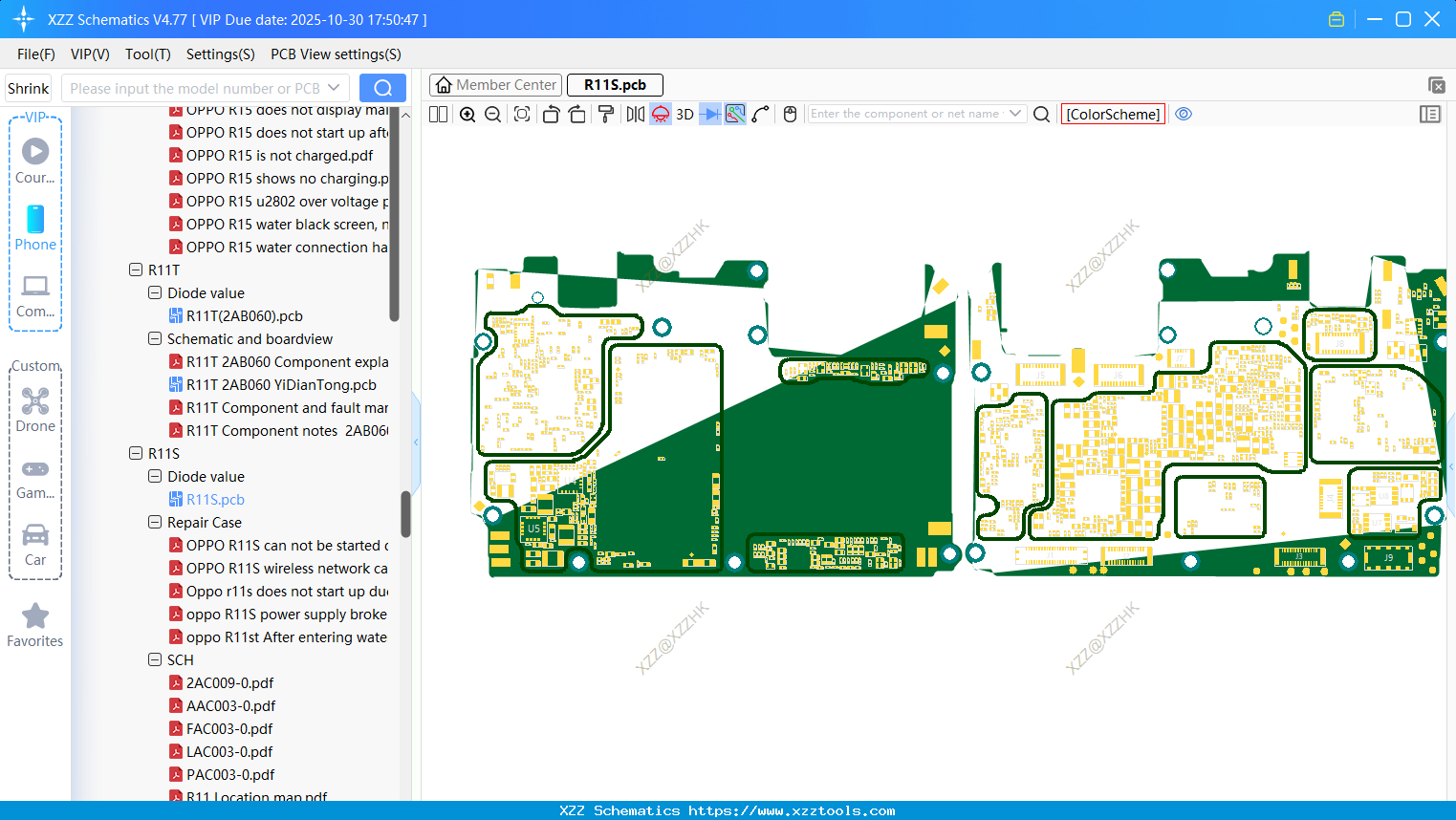Viewport: 1456px width, 820px height.
Task: Search for the entered component or net
Action: tap(1042, 115)
